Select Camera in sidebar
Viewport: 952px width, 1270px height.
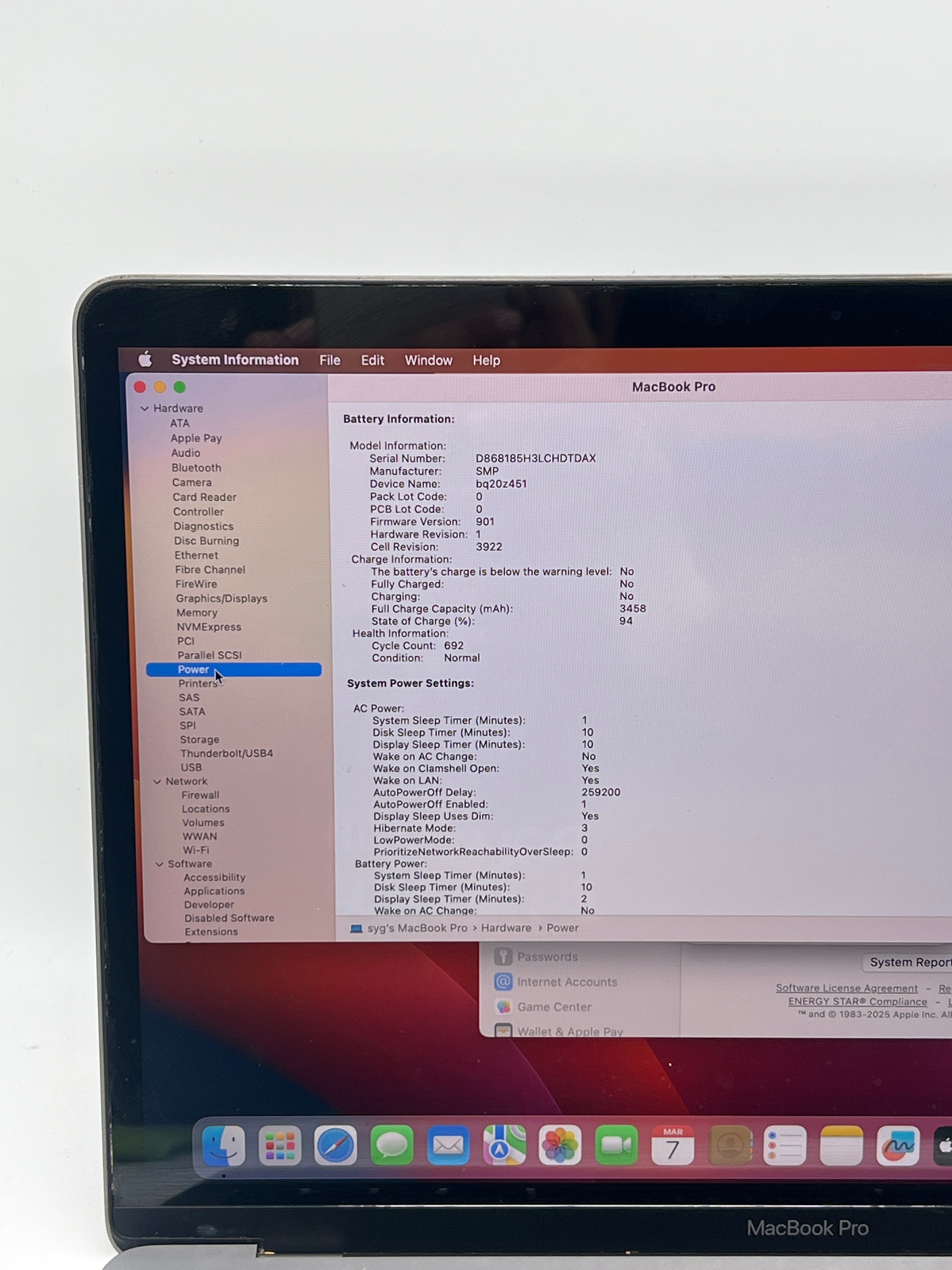(x=192, y=483)
